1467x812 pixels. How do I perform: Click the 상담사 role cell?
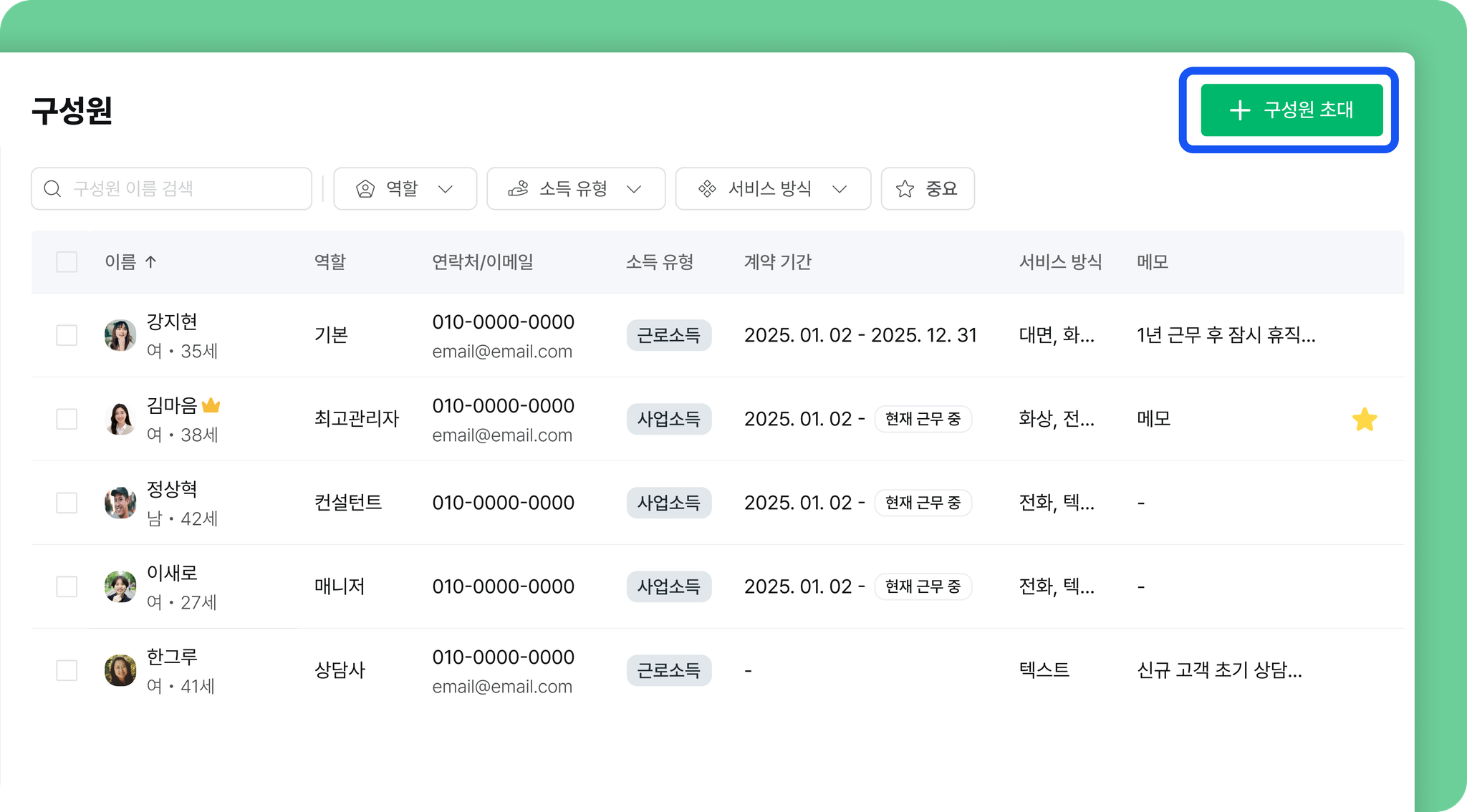tap(340, 670)
